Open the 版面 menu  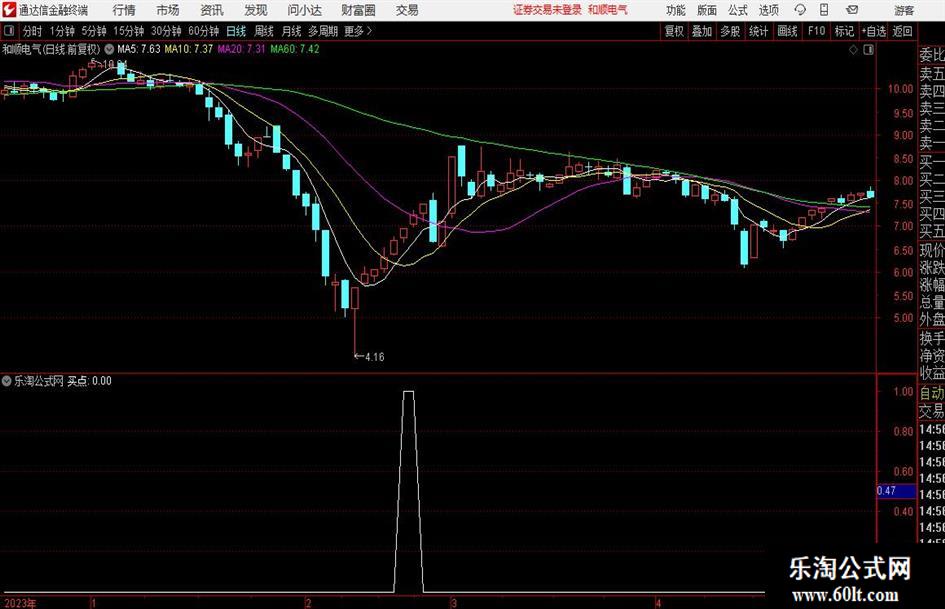click(706, 10)
